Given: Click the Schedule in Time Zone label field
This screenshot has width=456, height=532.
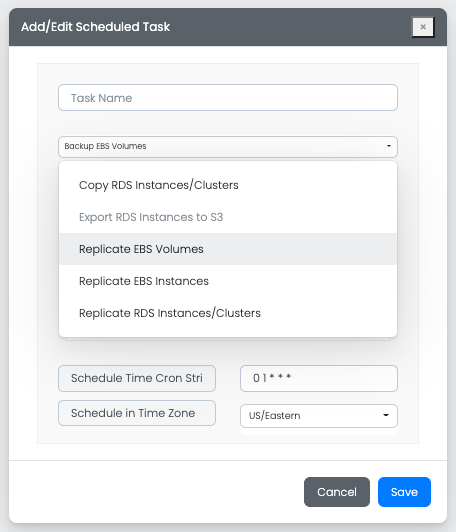Looking at the screenshot, I should tap(137, 413).
